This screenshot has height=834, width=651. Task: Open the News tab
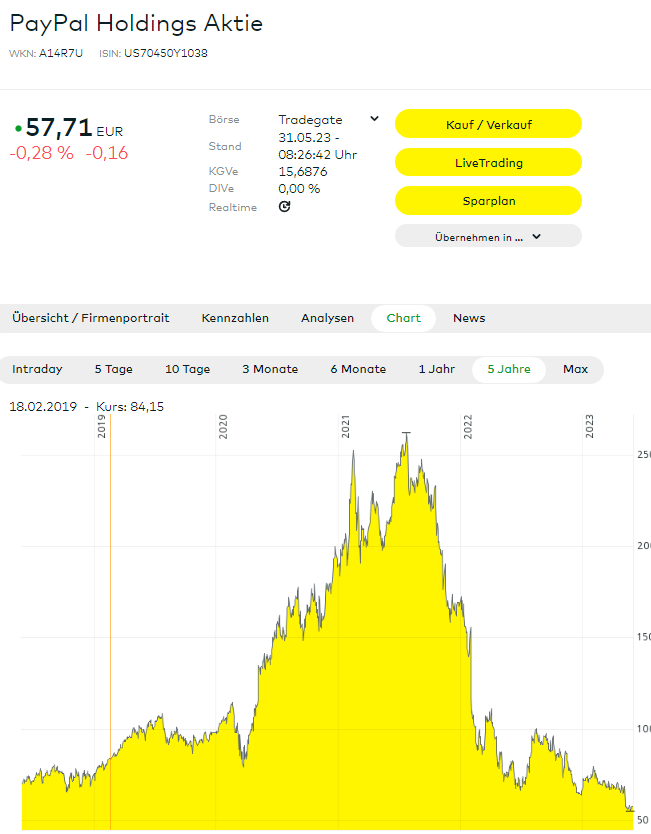point(469,318)
